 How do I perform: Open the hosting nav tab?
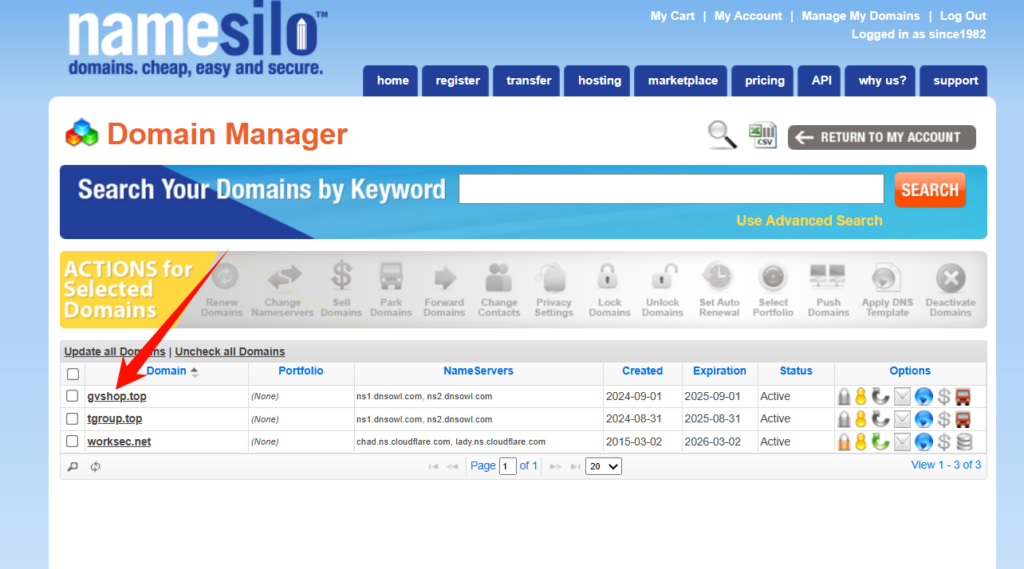pyautogui.click(x=598, y=81)
